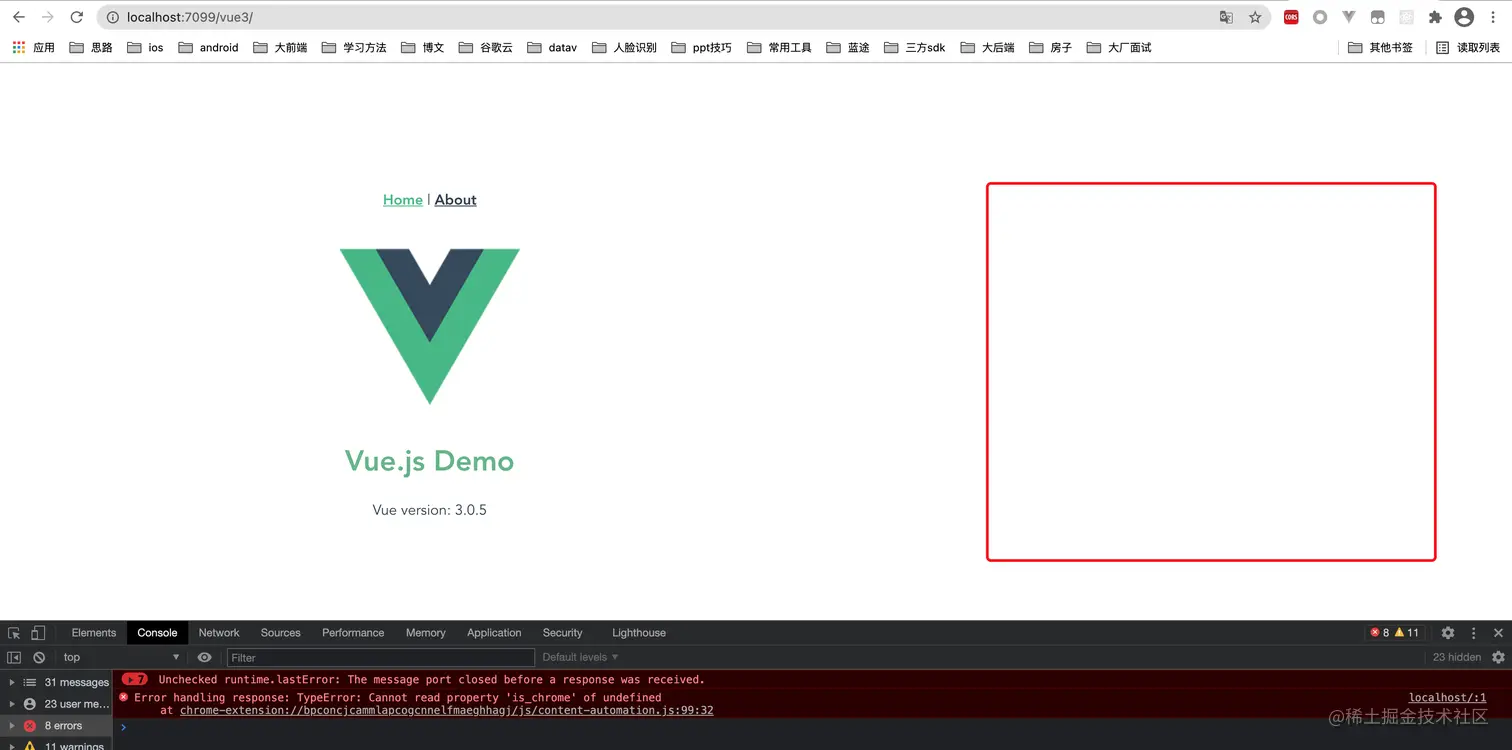Click the live expression eye icon
This screenshot has height=750, width=1512.
coord(204,657)
